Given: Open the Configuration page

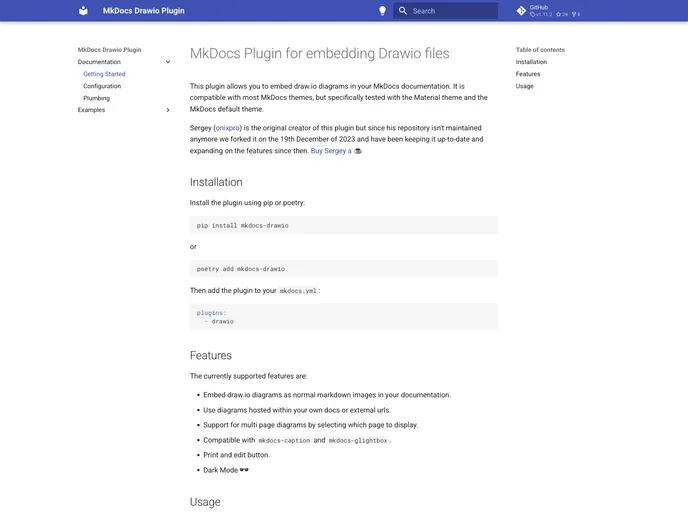Looking at the screenshot, I should pos(102,86).
